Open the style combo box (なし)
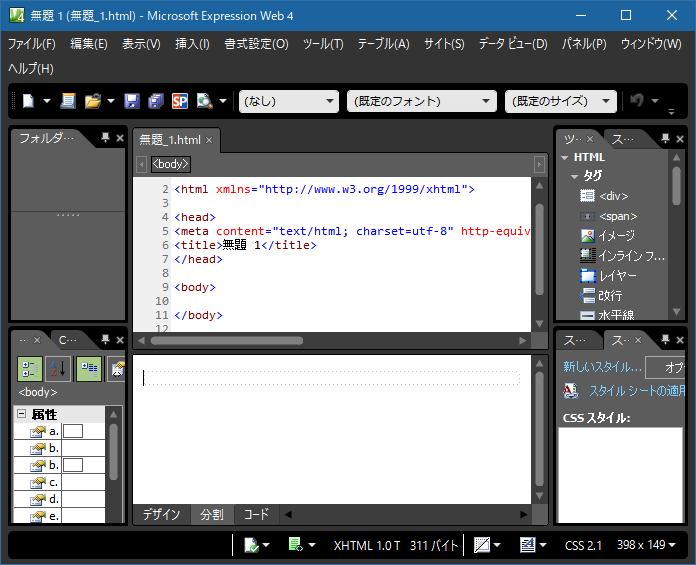 [289, 101]
